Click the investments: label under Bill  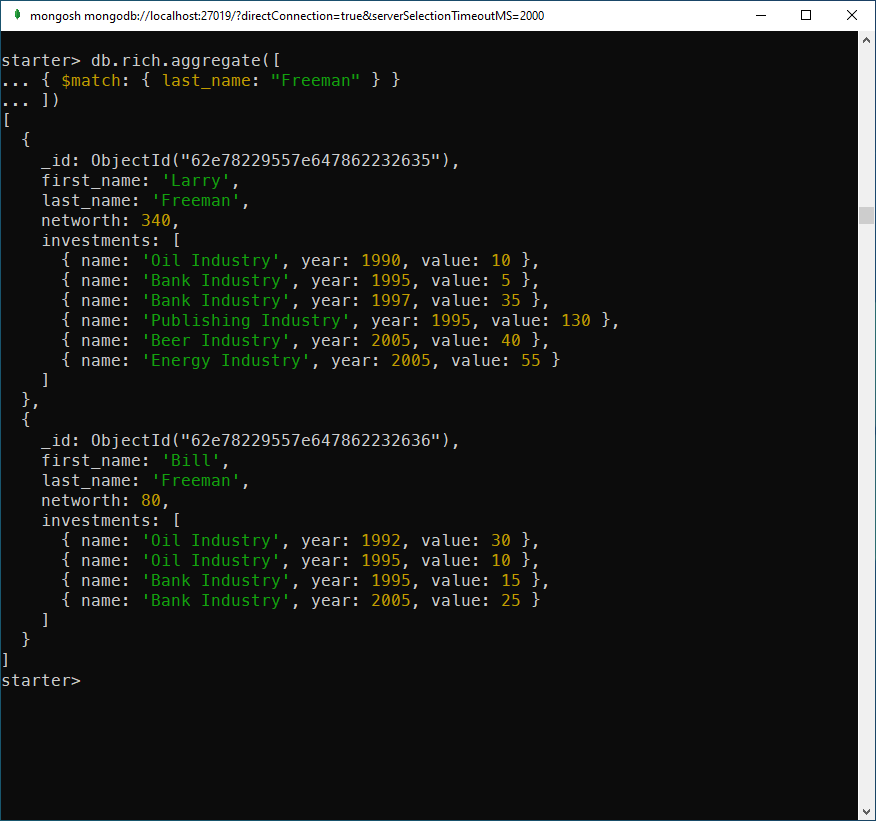tap(101, 521)
